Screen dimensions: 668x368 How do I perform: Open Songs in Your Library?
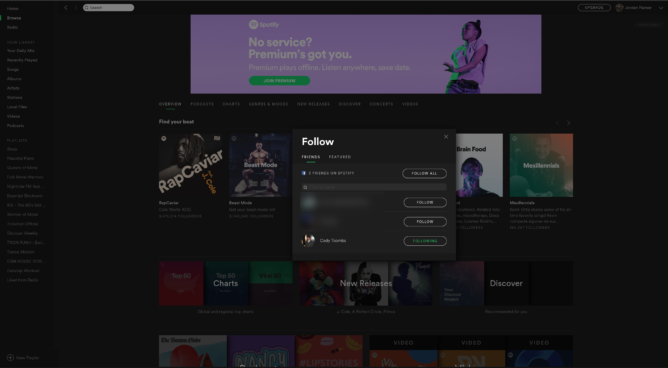coord(13,69)
